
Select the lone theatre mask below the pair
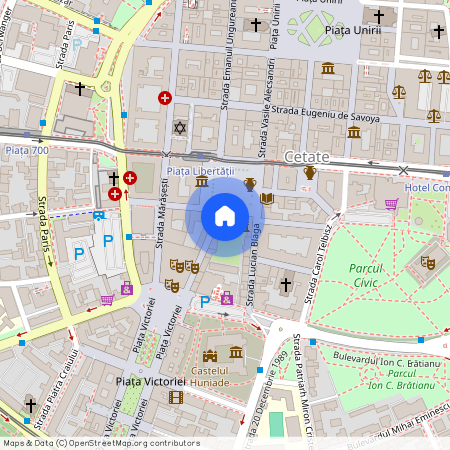point(172,286)
